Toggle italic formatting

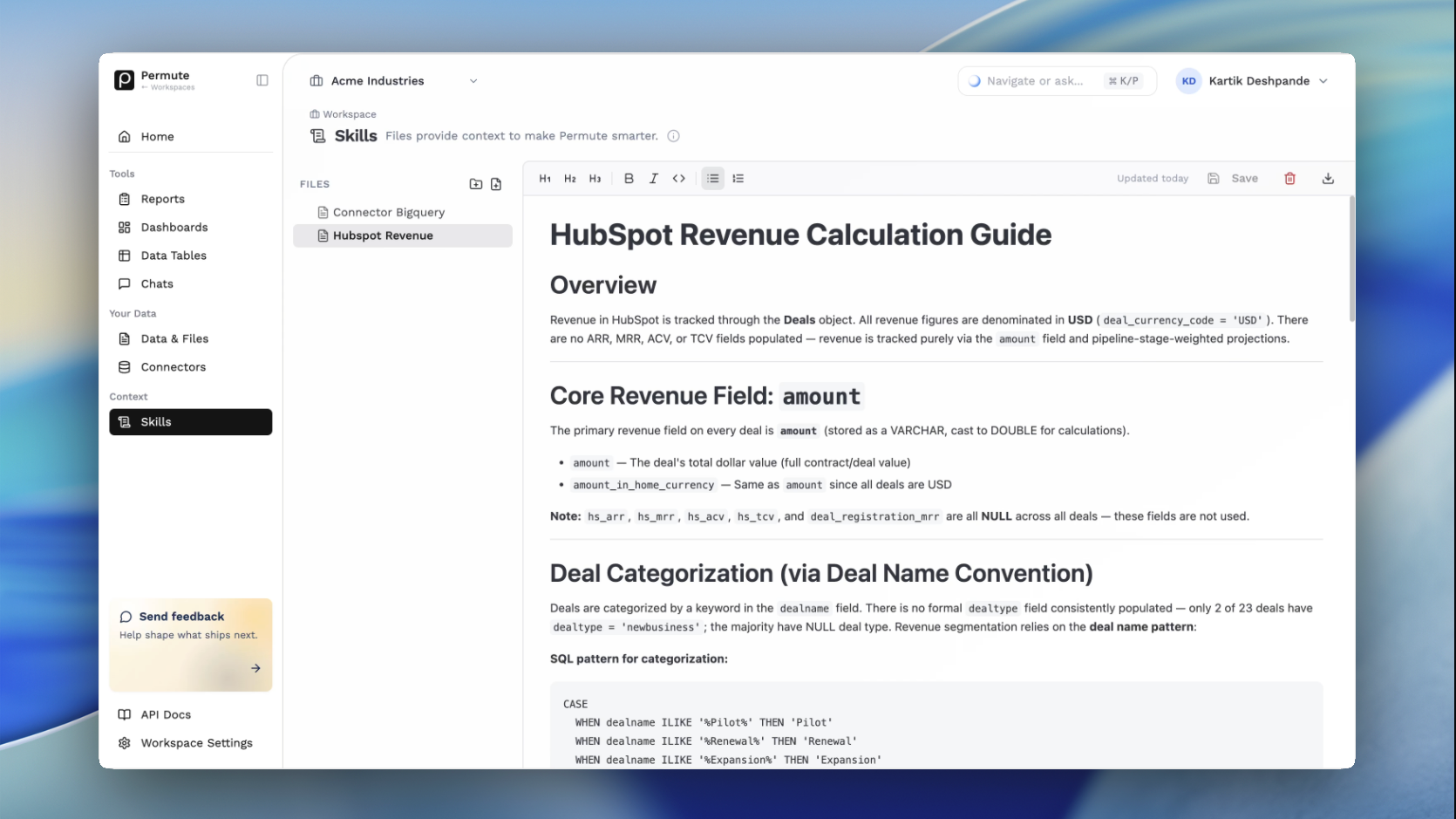point(654,179)
